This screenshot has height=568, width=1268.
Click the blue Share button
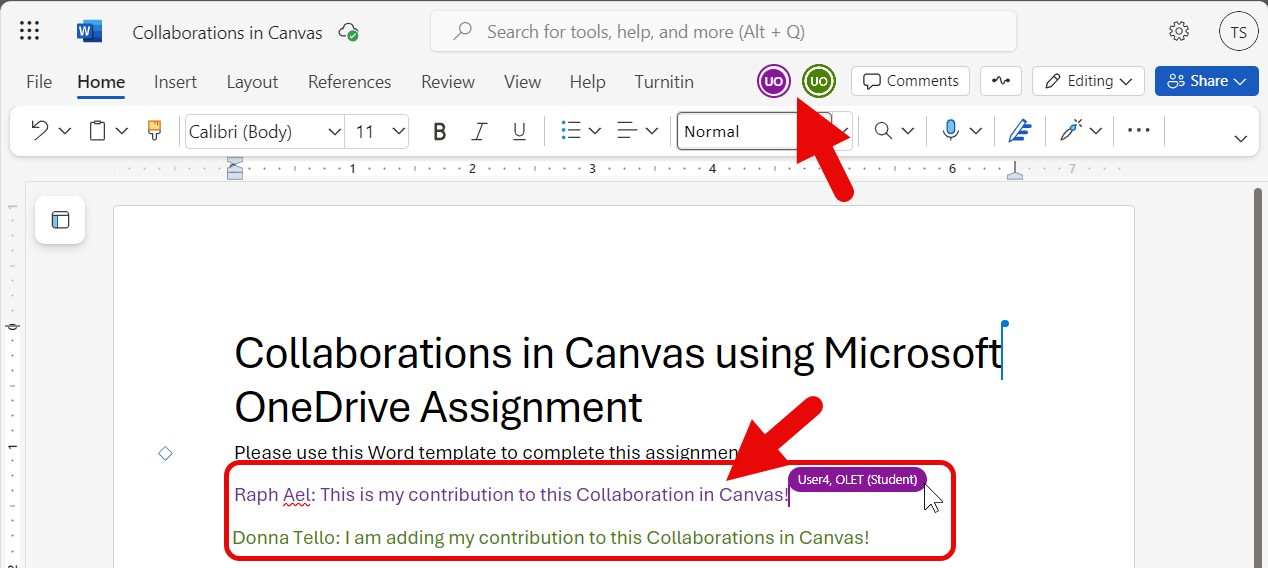click(1206, 81)
